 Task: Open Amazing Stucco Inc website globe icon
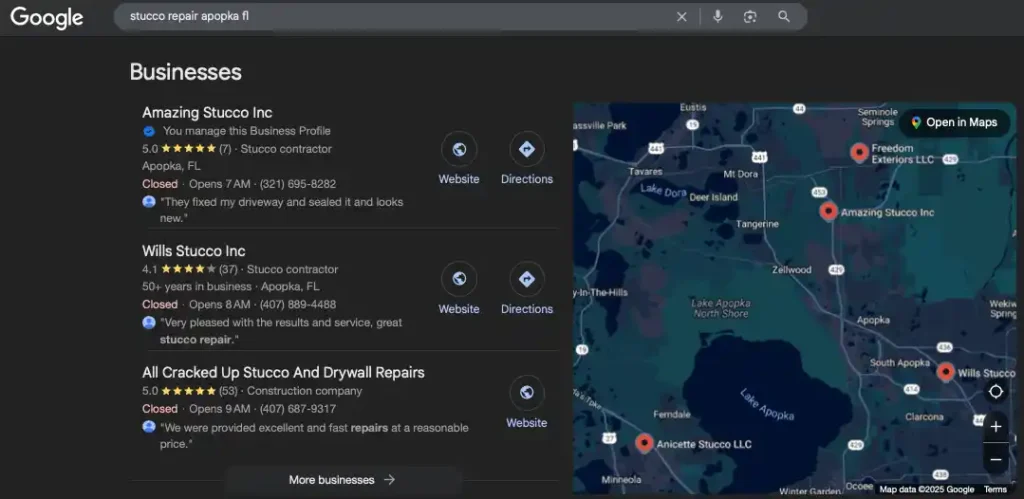tap(459, 150)
